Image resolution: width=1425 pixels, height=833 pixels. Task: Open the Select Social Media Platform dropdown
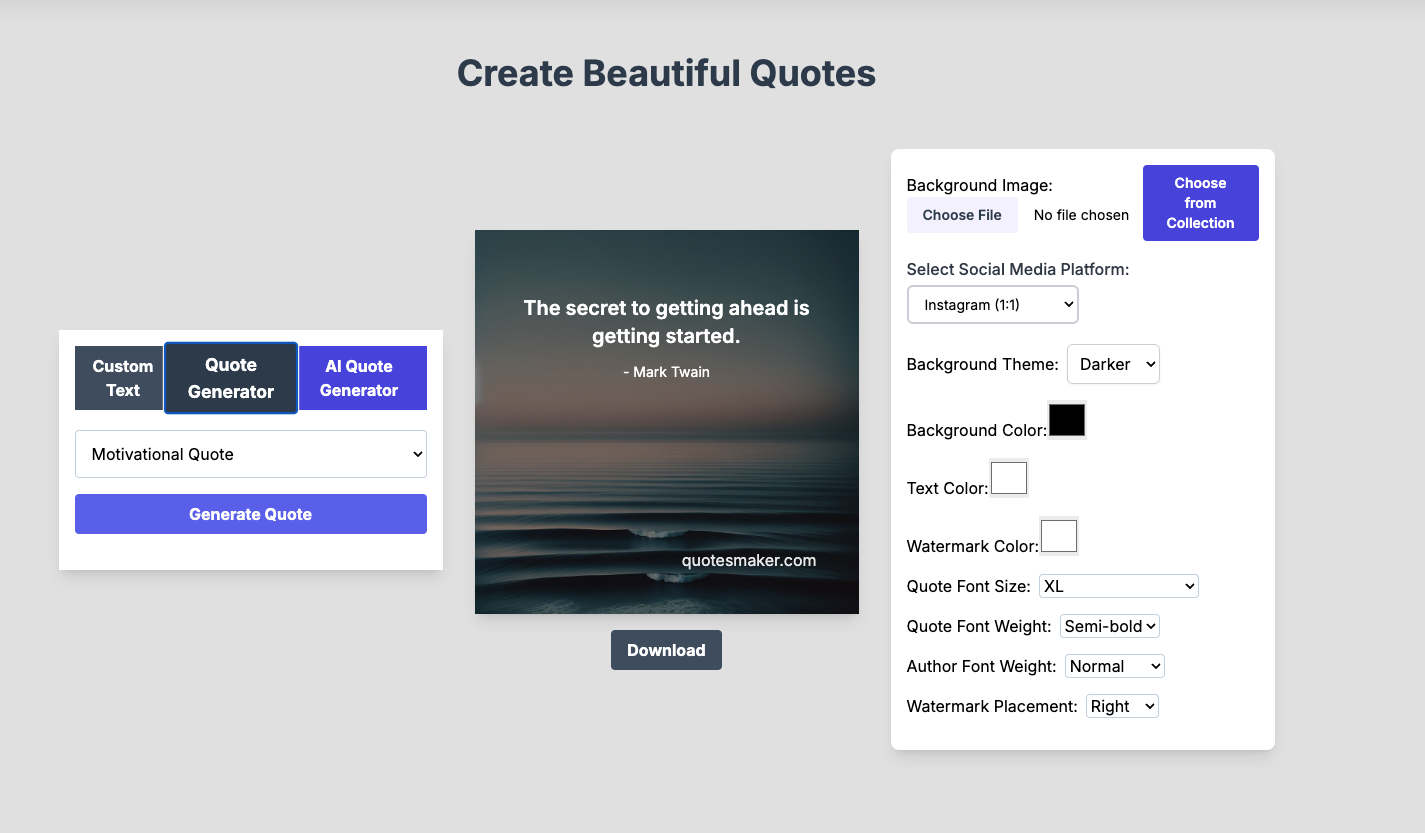click(x=992, y=304)
